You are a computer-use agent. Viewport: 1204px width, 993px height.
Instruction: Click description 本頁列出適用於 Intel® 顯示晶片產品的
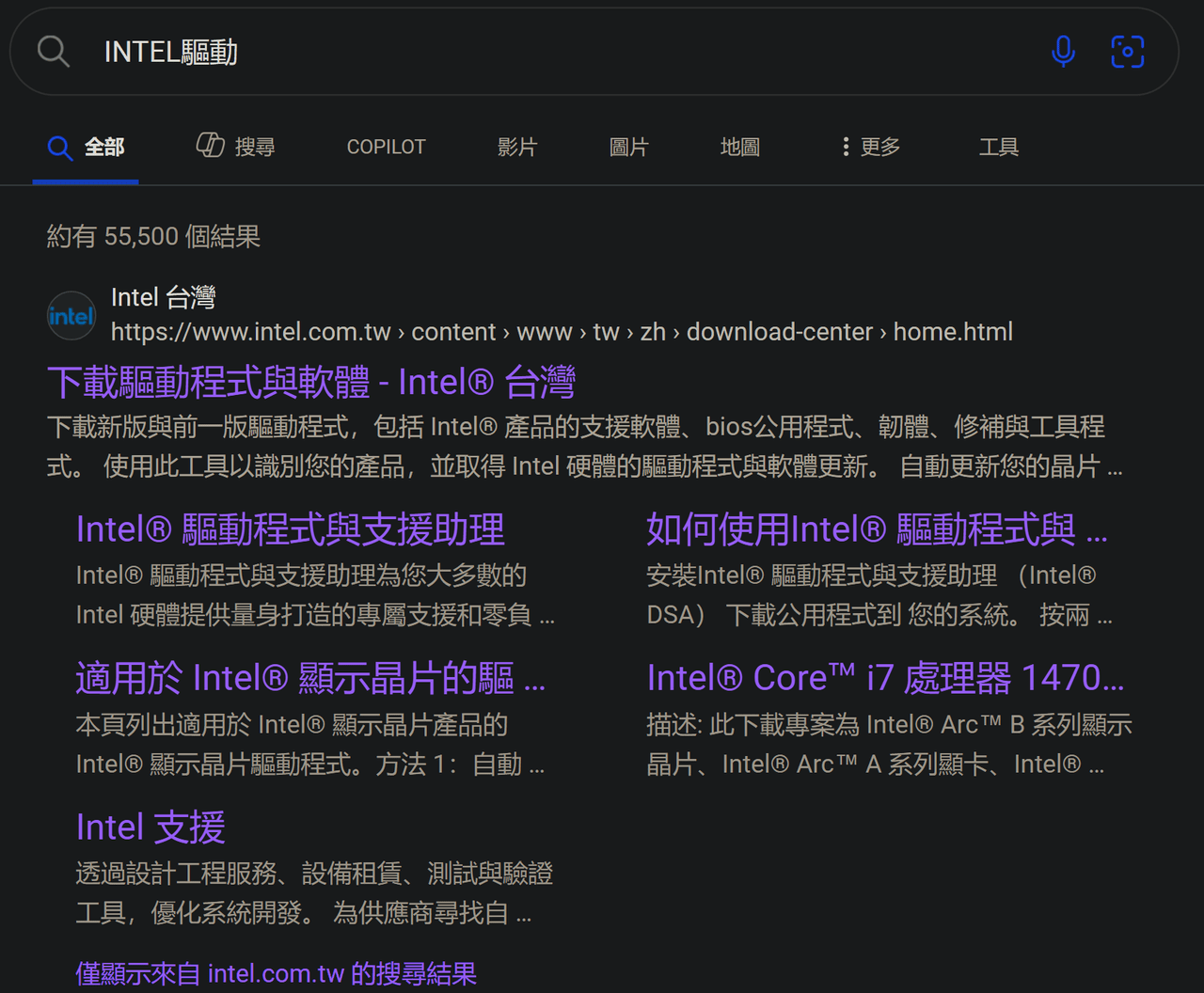310,745
